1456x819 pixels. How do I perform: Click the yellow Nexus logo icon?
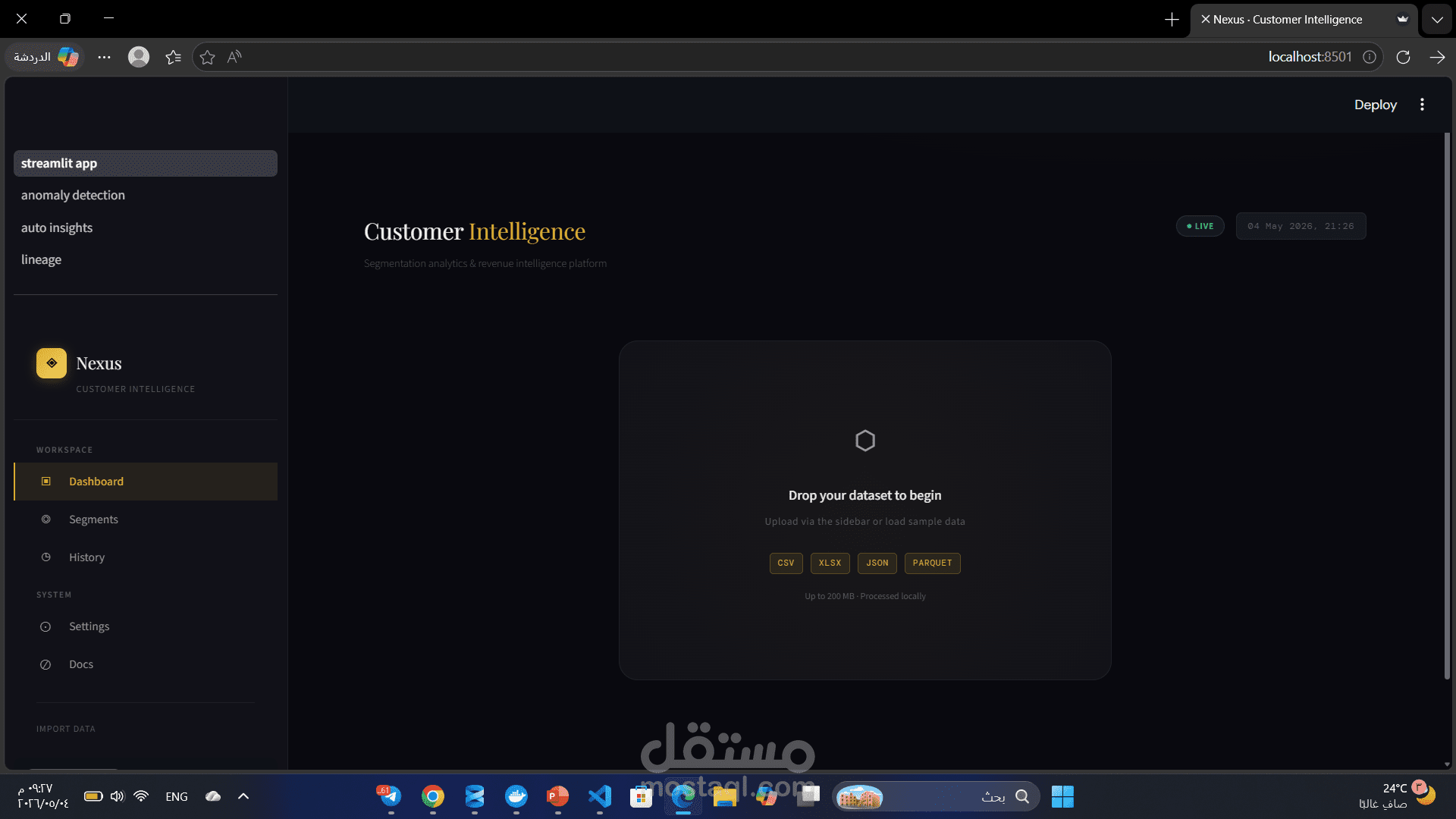coord(52,363)
